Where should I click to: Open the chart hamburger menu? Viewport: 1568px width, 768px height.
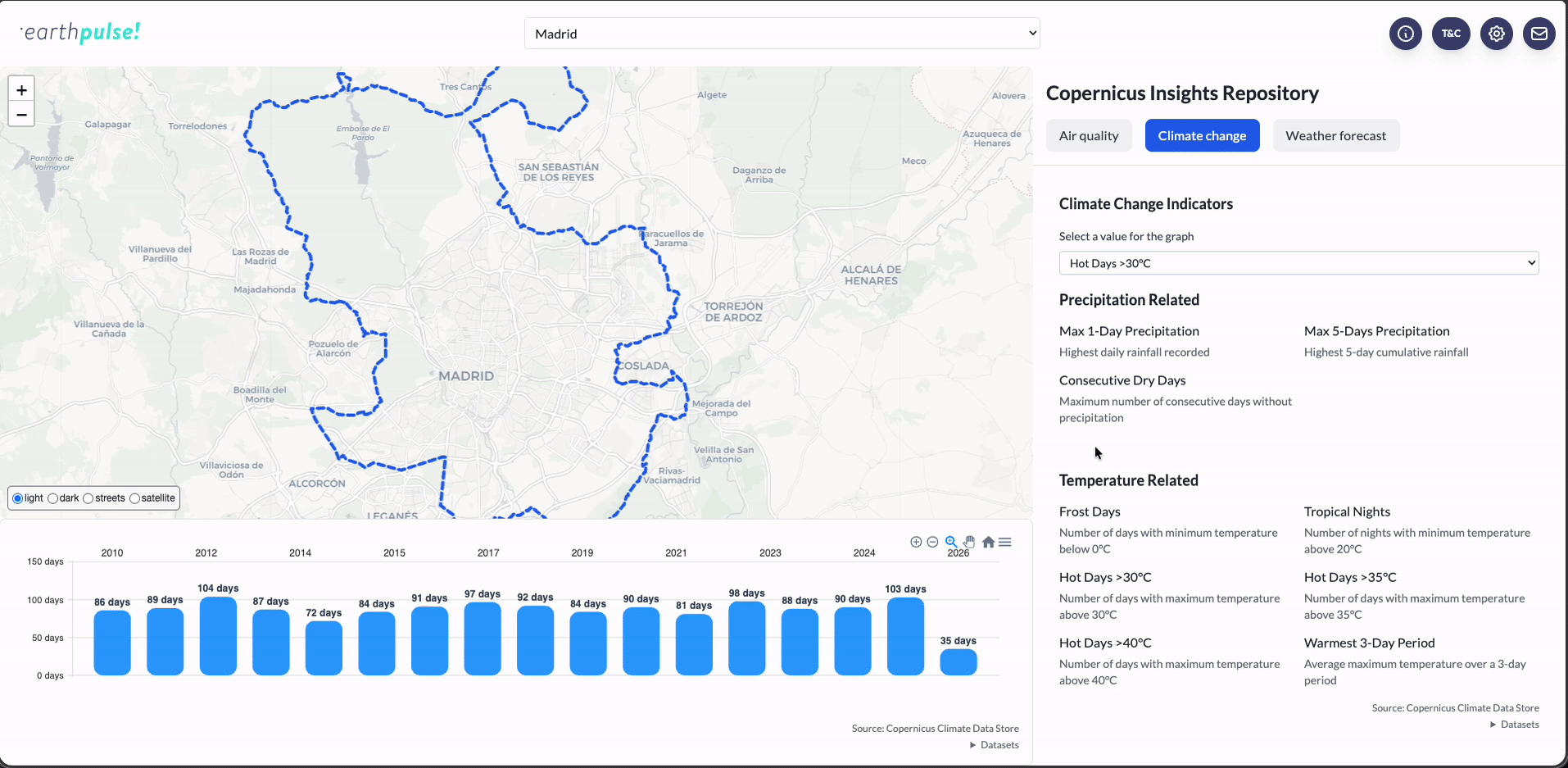tap(1005, 542)
